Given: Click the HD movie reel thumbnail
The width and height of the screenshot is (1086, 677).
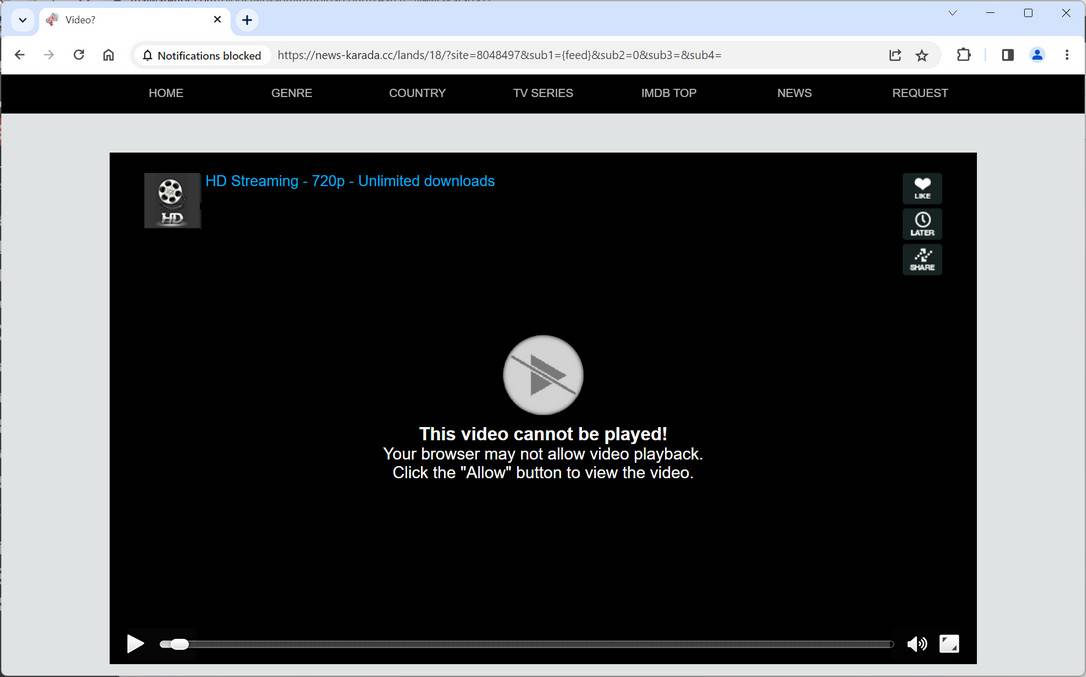Looking at the screenshot, I should point(172,199).
